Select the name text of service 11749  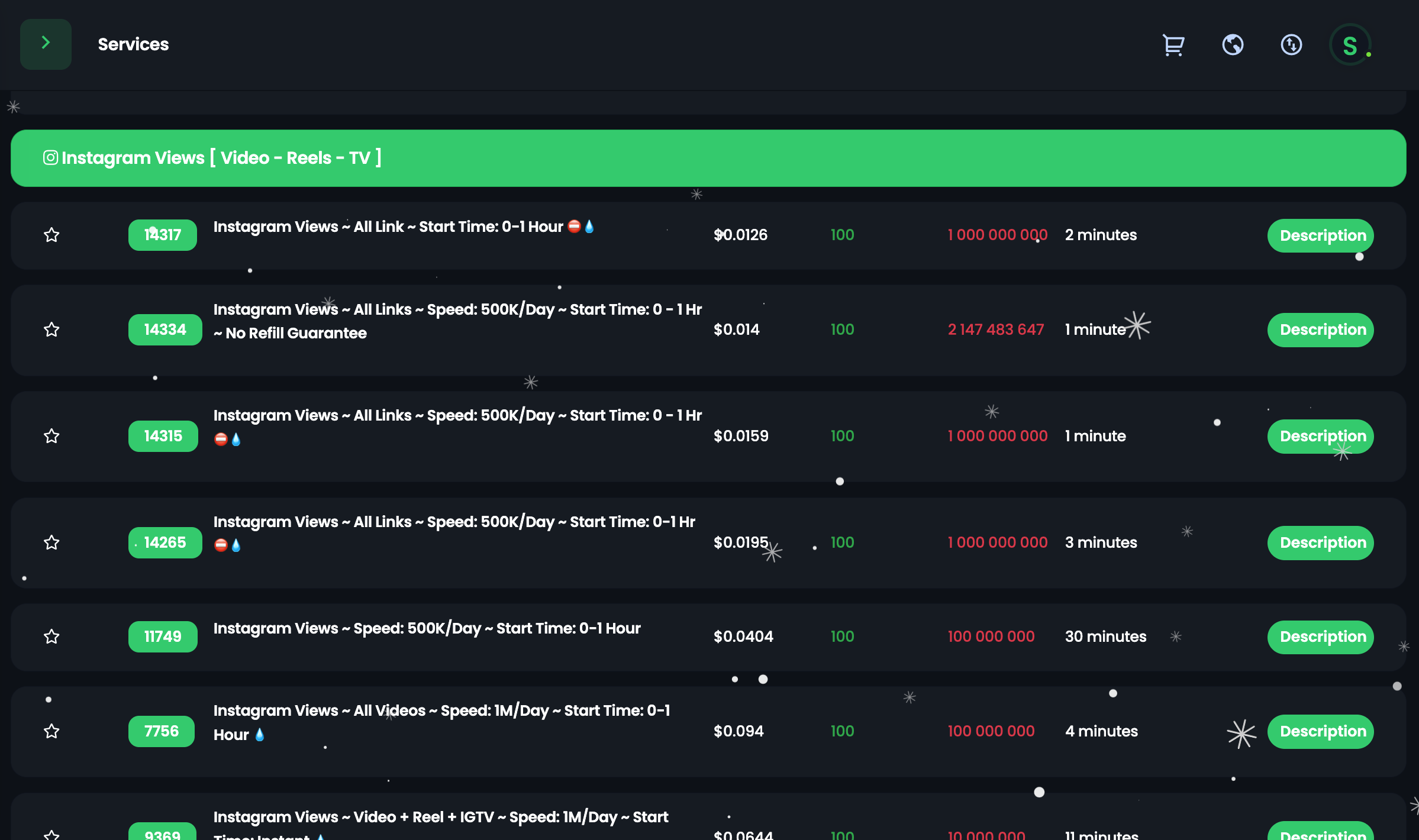click(x=427, y=628)
